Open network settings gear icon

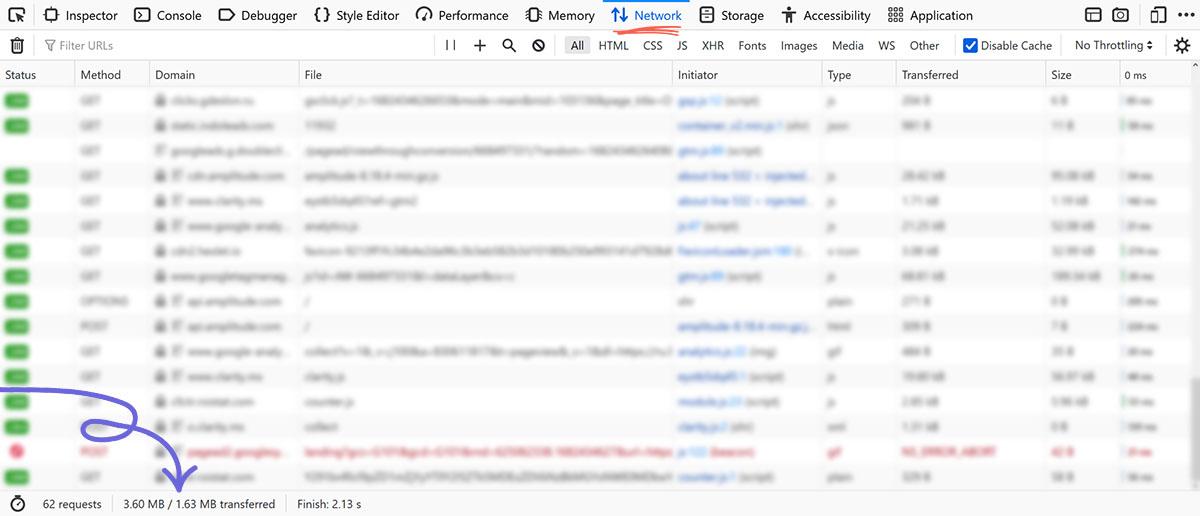tap(1182, 45)
